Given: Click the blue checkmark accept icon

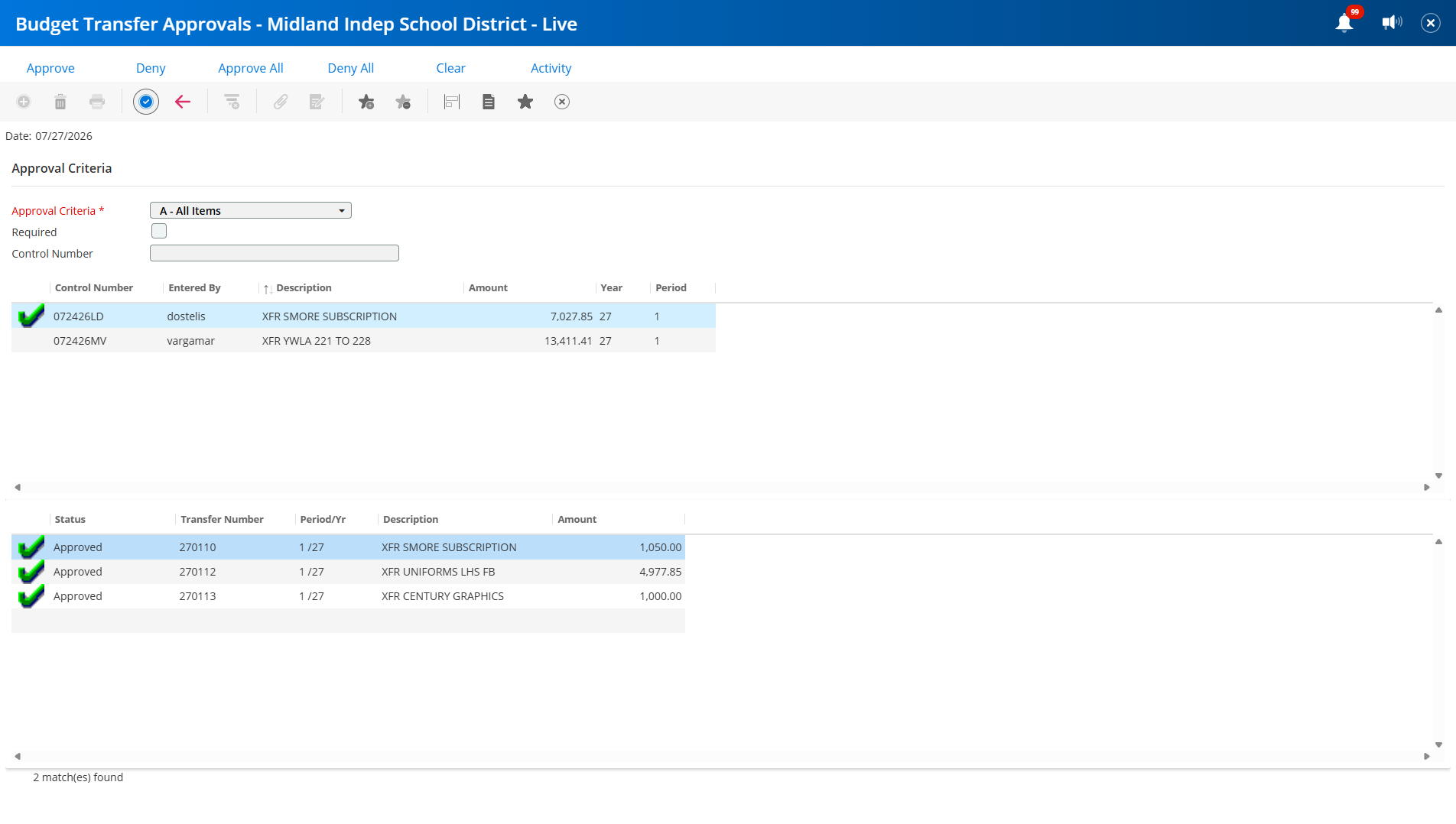Looking at the screenshot, I should (146, 102).
